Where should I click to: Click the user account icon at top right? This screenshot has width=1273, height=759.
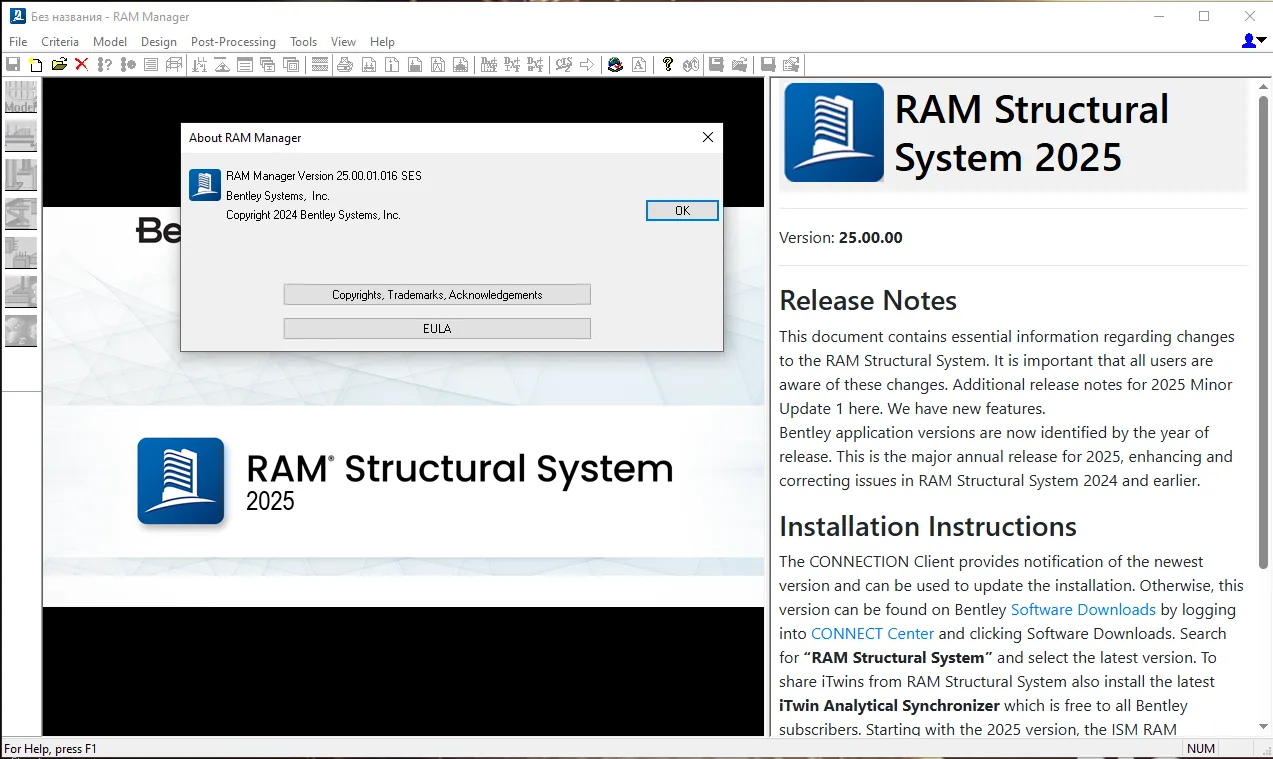[1249, 41]
